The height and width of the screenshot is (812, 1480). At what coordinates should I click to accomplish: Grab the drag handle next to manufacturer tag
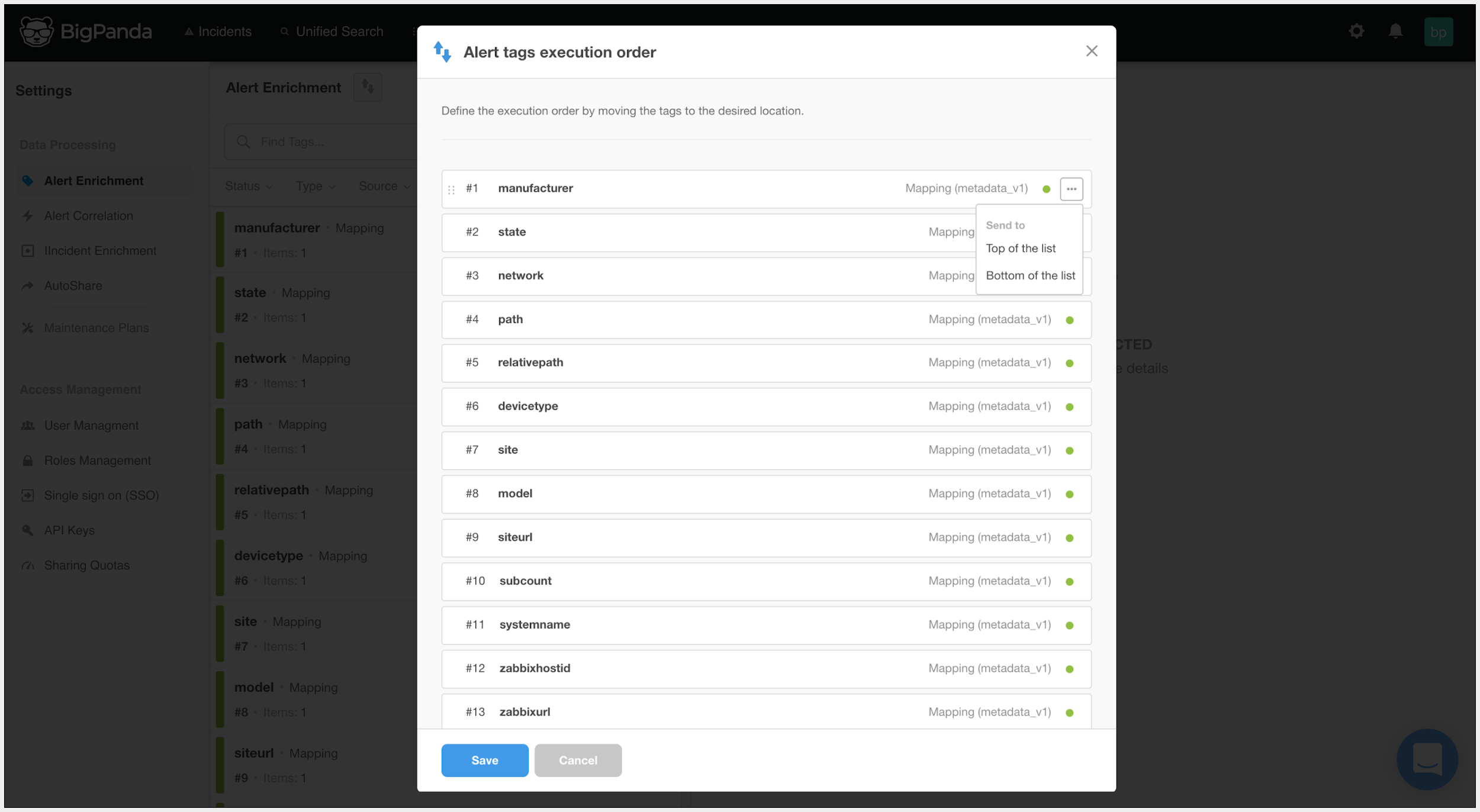pos(451,188)
